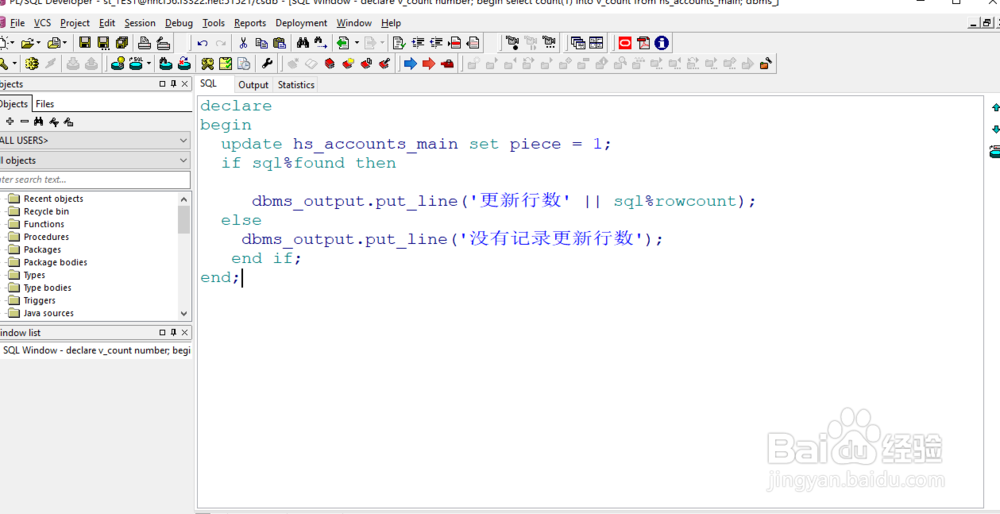Pin the Window list panel
The width and height of the screenshot is (1000, 514).
click(173, 333)
